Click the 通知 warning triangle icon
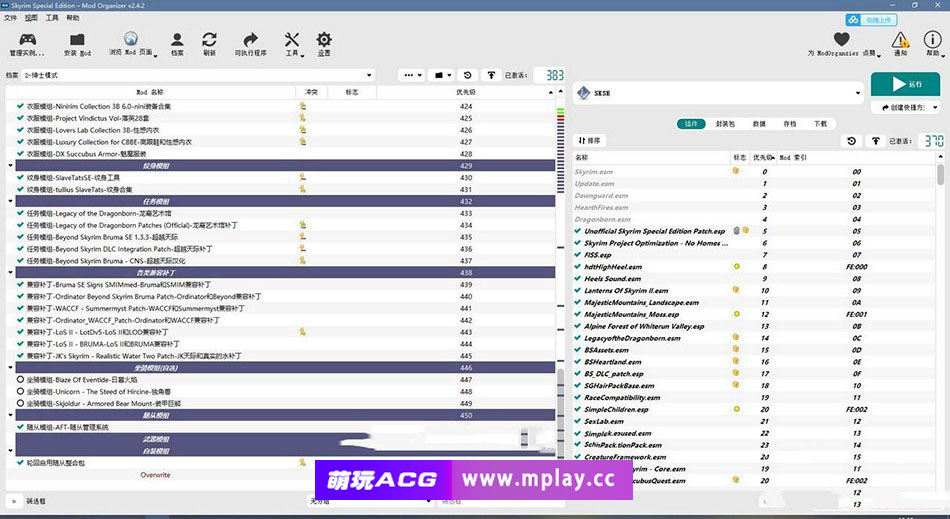 pos(901,40)
